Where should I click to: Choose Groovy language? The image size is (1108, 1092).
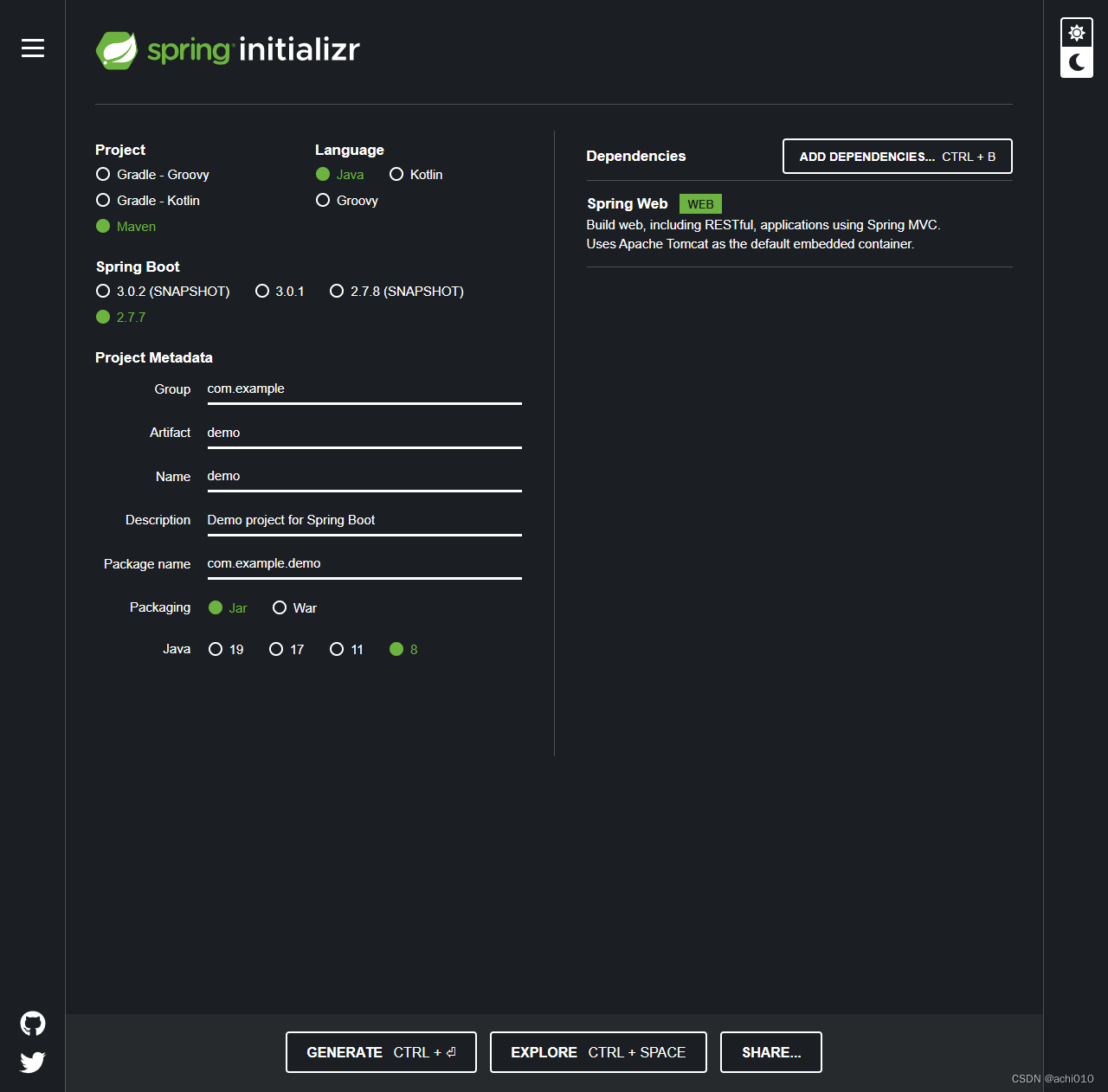click(x=347, y=201)
